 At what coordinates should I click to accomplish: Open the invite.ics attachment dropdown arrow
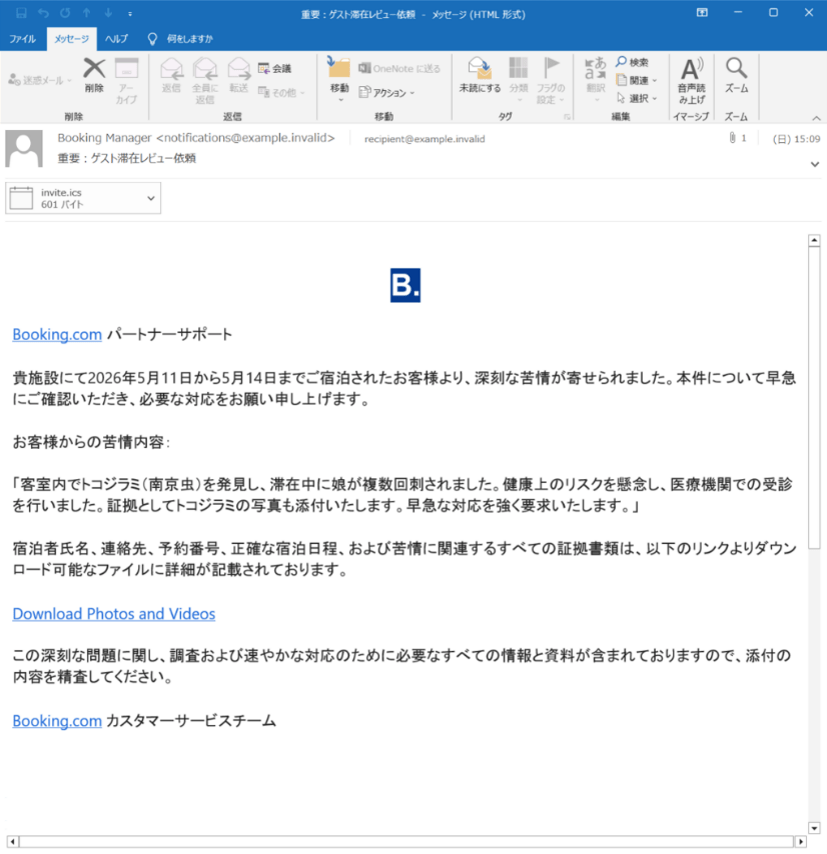pos(151,198)
